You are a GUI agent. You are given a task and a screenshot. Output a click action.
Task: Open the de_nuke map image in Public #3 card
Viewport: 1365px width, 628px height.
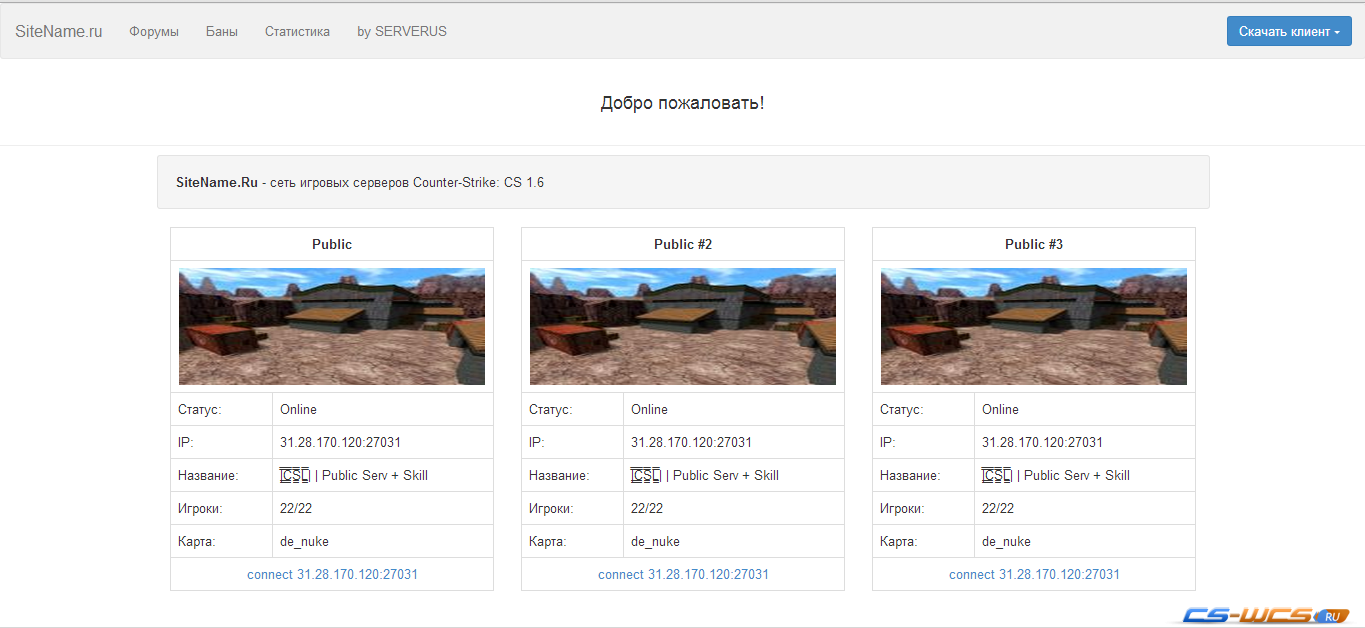(x=1034, y=326)
